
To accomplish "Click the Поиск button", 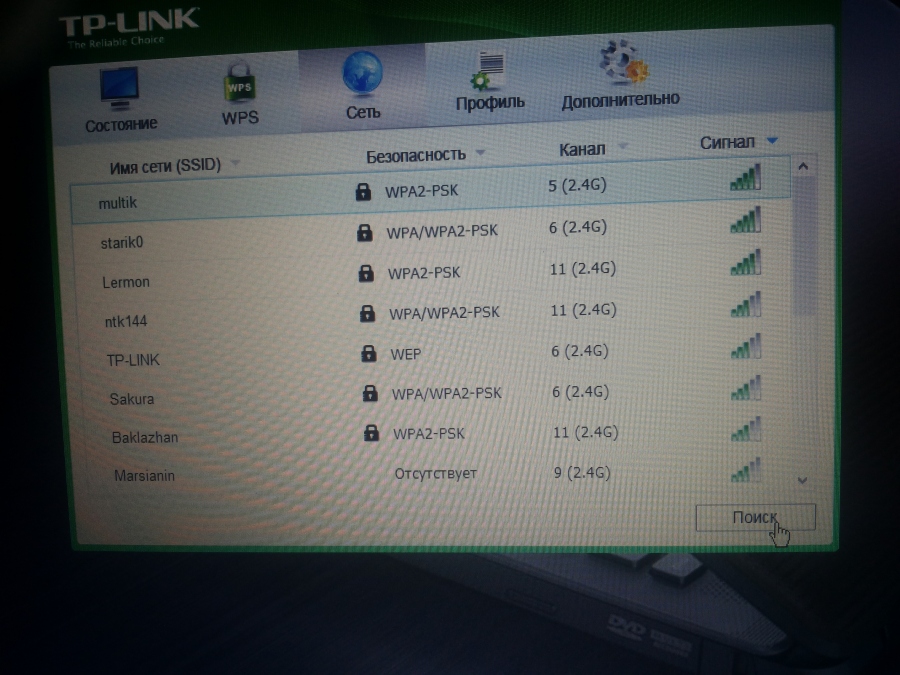I will pos(755,518).
